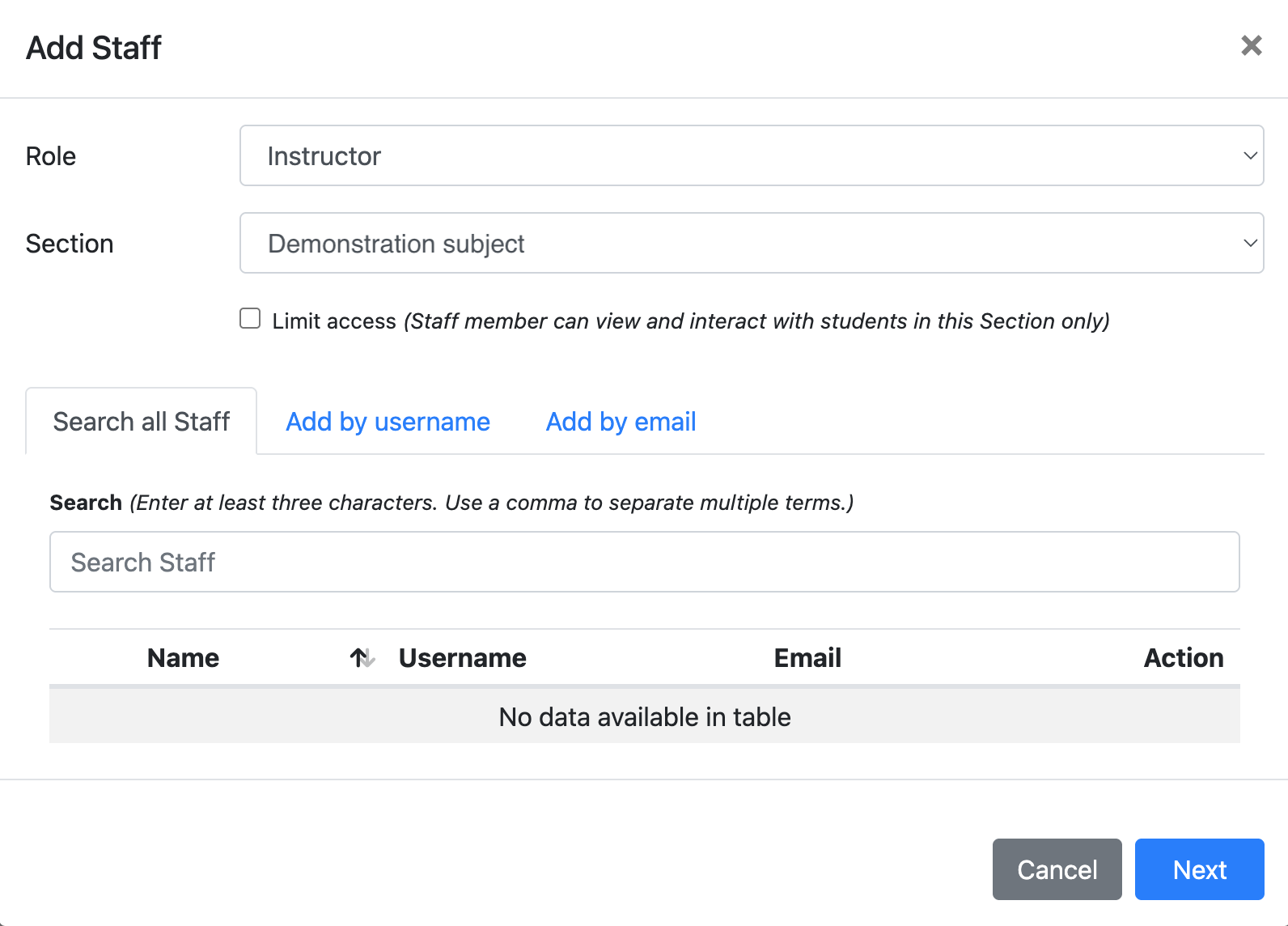This screenshot has width=1288, height=926.
Task: Click the Email column header
Action: tap(807, 657)
